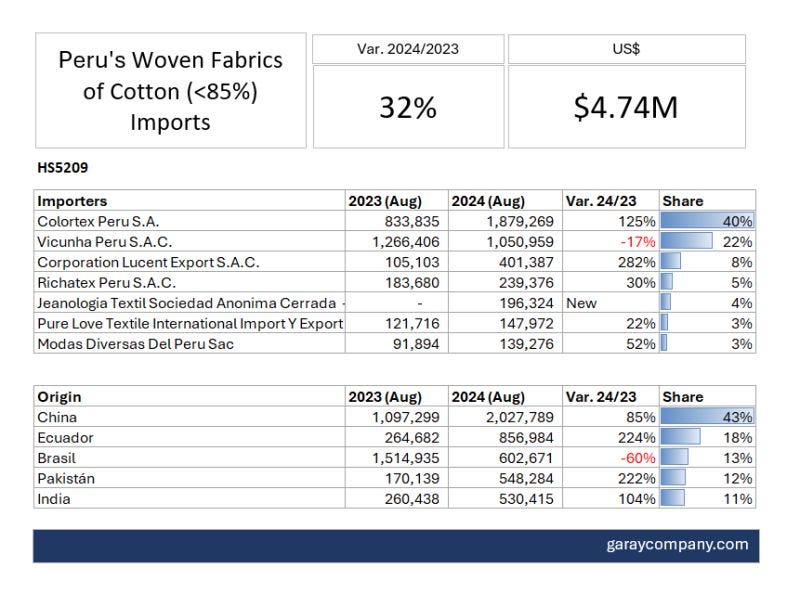Select Corporation Lucent Export S.A.C. name
The width and height of the screenshot is (800, 593).
148,262
